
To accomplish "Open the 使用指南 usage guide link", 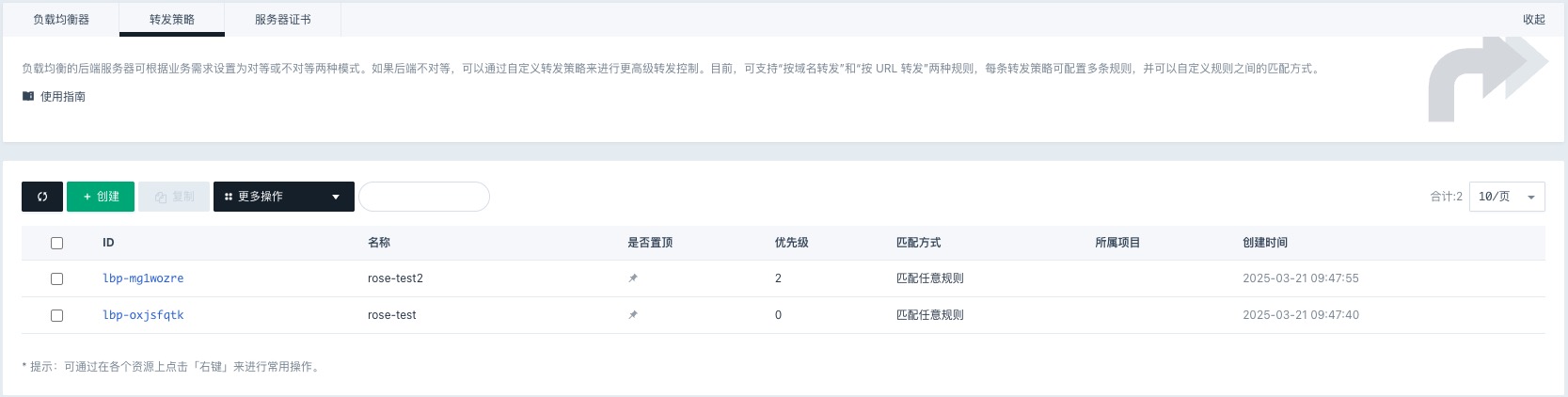I will coord(63,96).
